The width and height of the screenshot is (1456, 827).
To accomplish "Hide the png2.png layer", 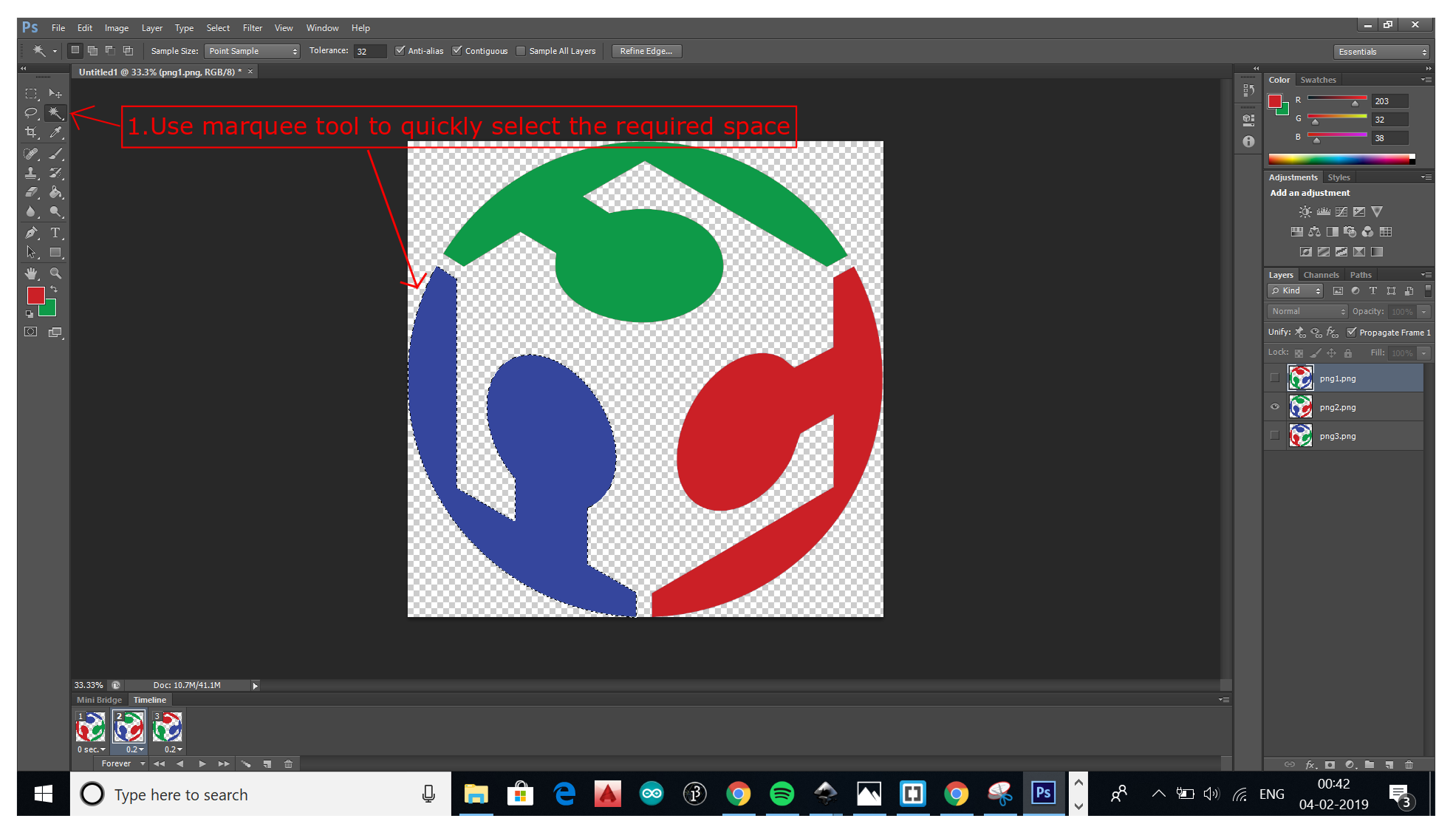I will click(x=1275, y=407).
